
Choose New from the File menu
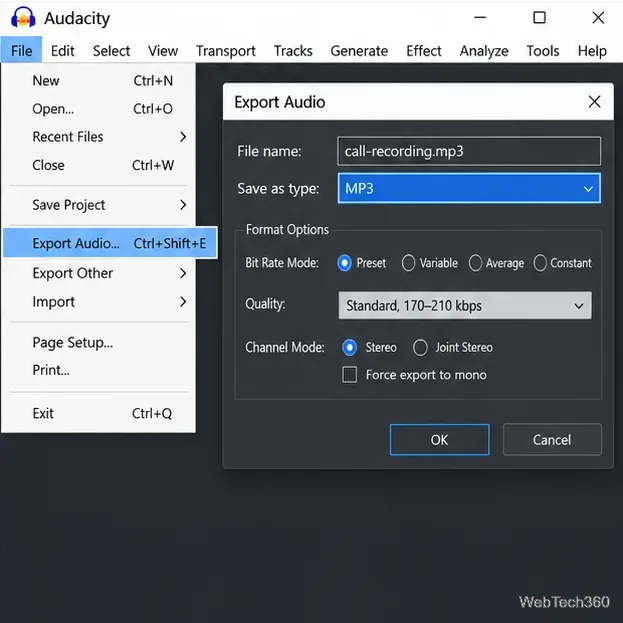tap(99, 81)
